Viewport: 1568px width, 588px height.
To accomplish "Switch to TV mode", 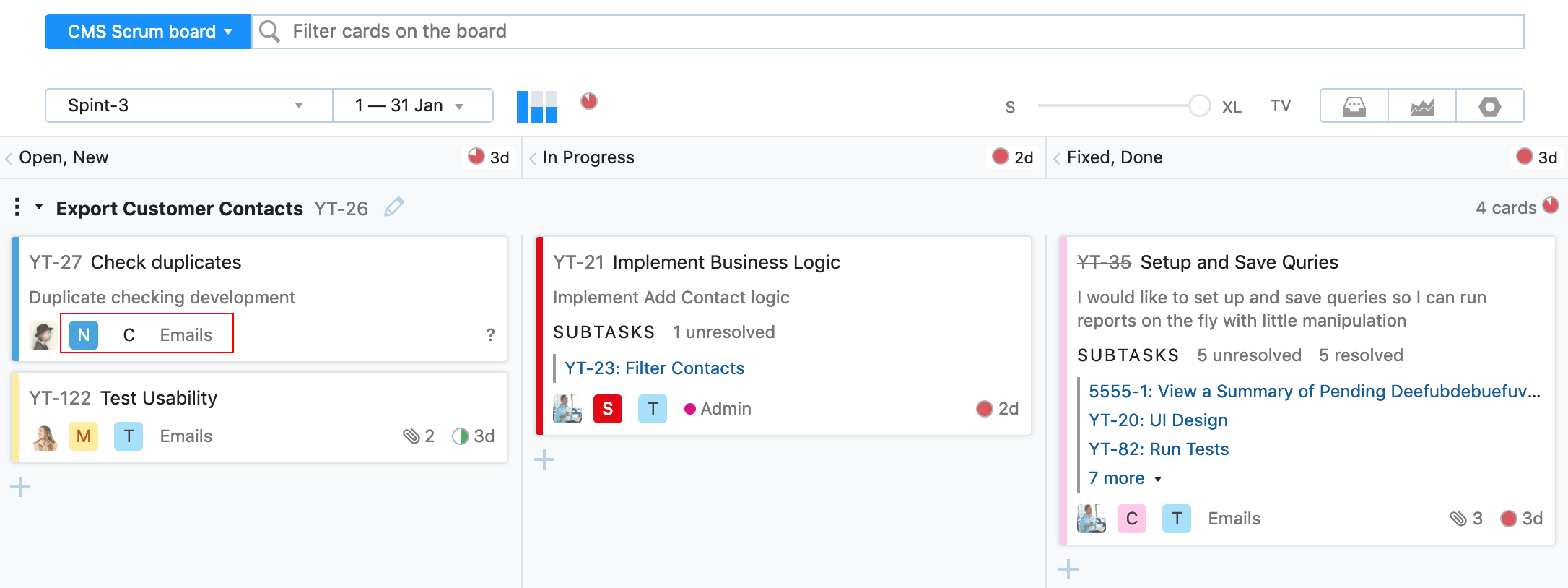I will pyautogui.click(x=1281, y=106).
